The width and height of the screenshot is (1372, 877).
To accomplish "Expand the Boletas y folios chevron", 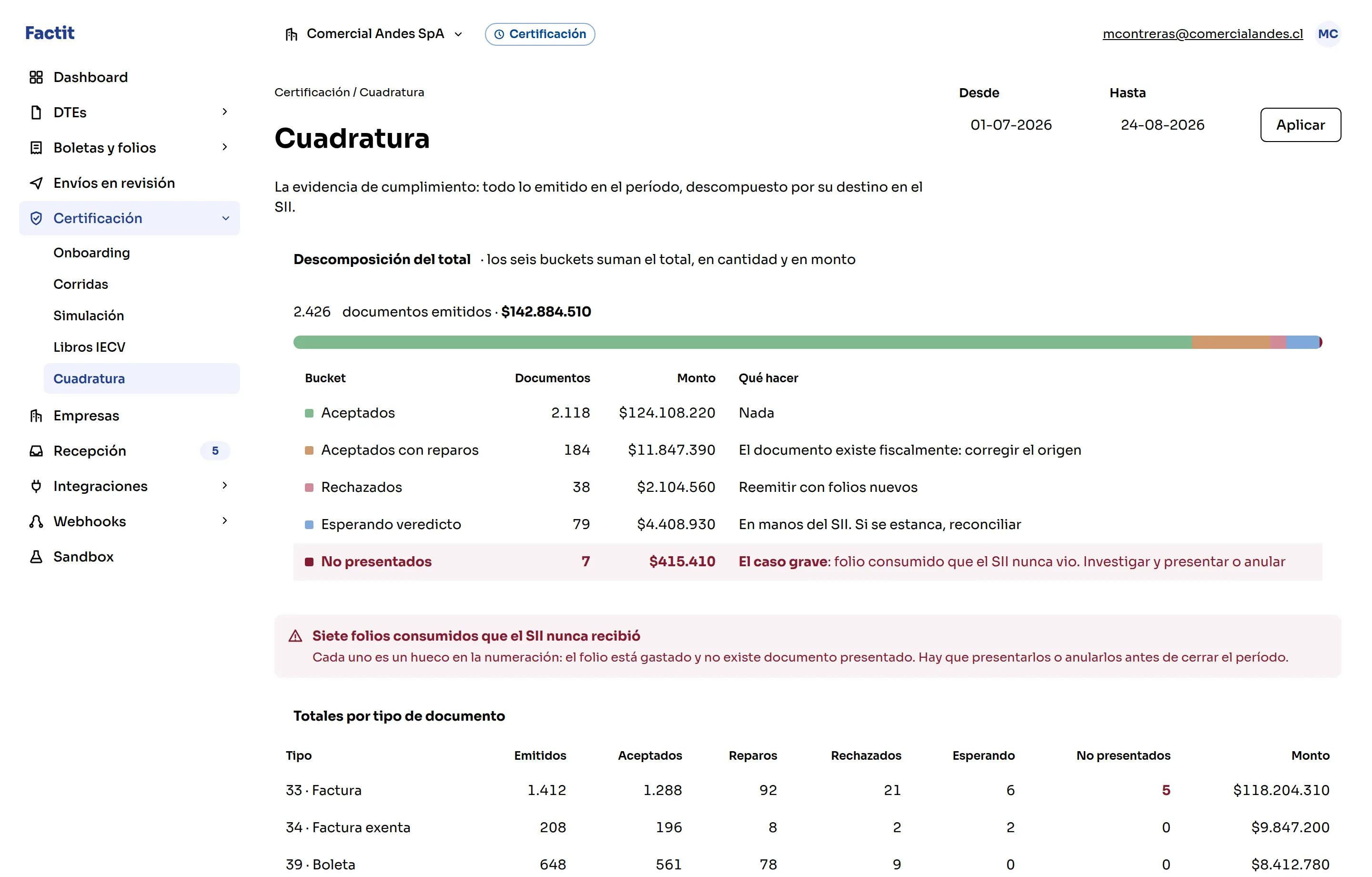I will coord(224,147).
